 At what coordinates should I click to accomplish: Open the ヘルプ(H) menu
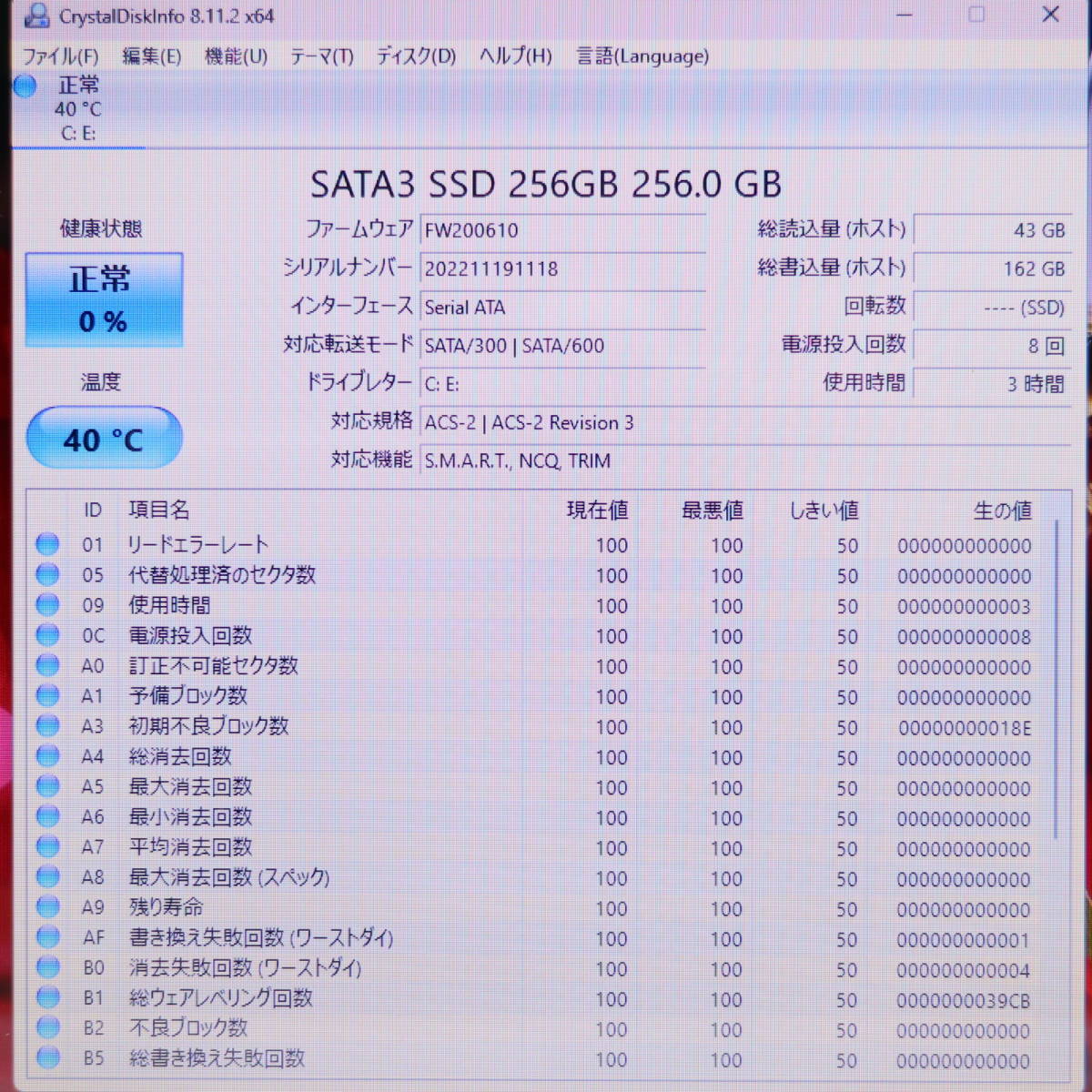pyautogui.click(x=515, y=56)
